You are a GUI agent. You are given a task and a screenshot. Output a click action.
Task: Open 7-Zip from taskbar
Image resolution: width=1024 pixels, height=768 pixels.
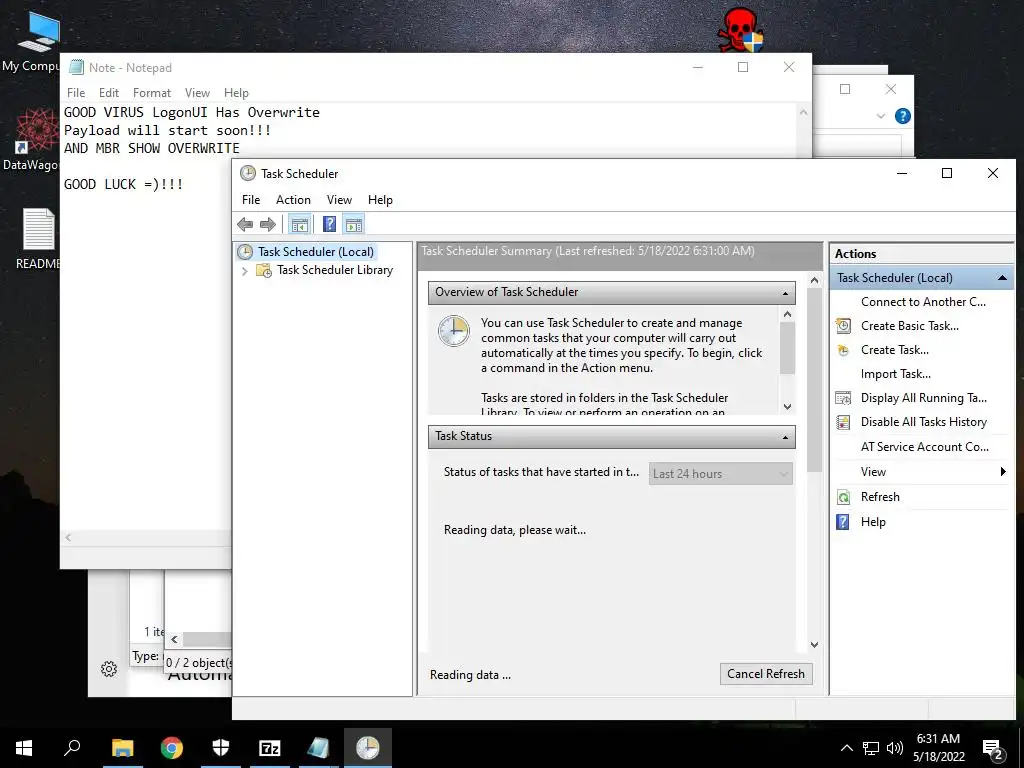(x=270, y=748)
